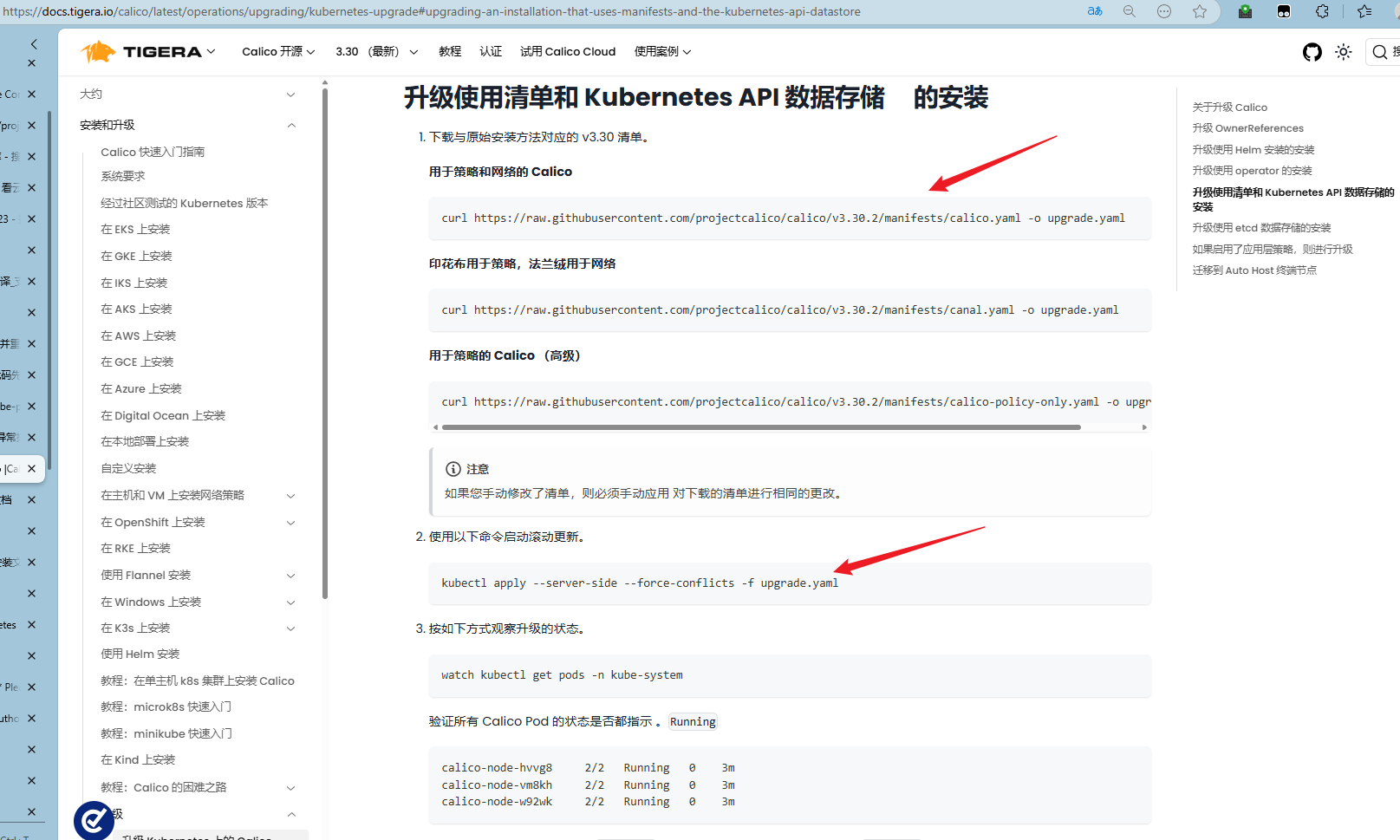
Task: Open the favorites list icon
Action: (x=1364, y=11)
